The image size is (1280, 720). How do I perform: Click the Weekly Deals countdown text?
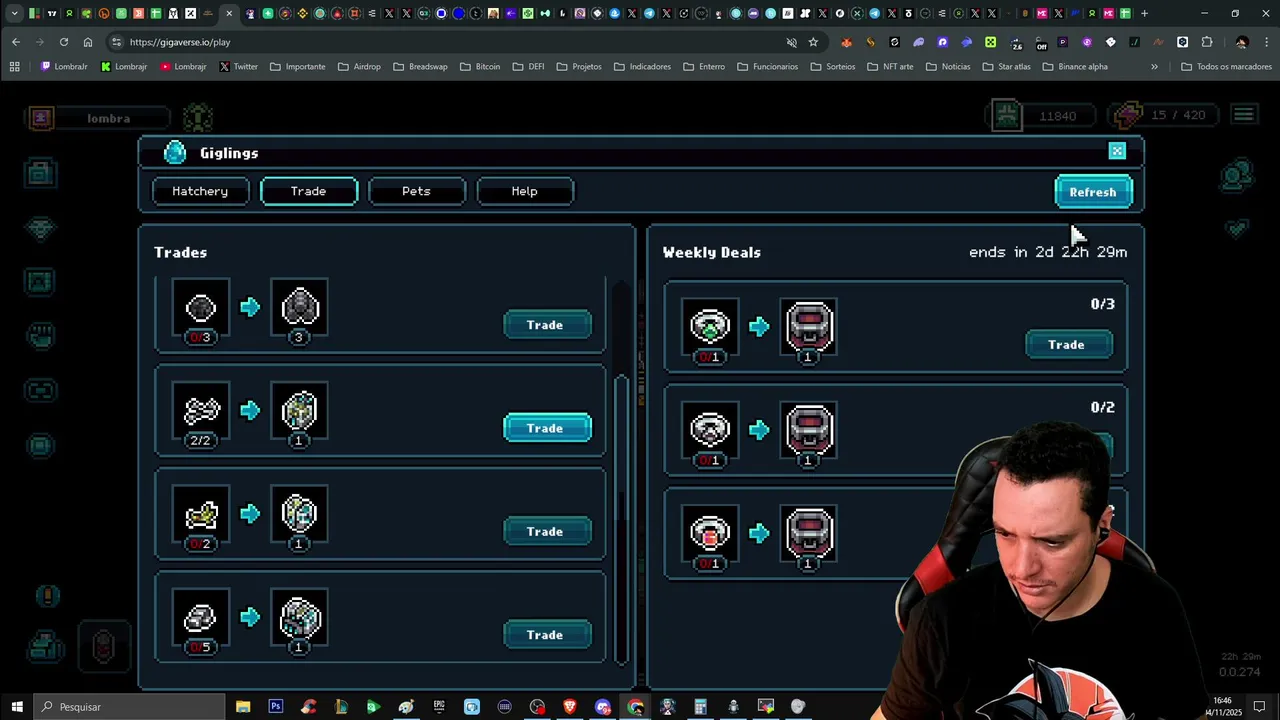[1048, 252]
